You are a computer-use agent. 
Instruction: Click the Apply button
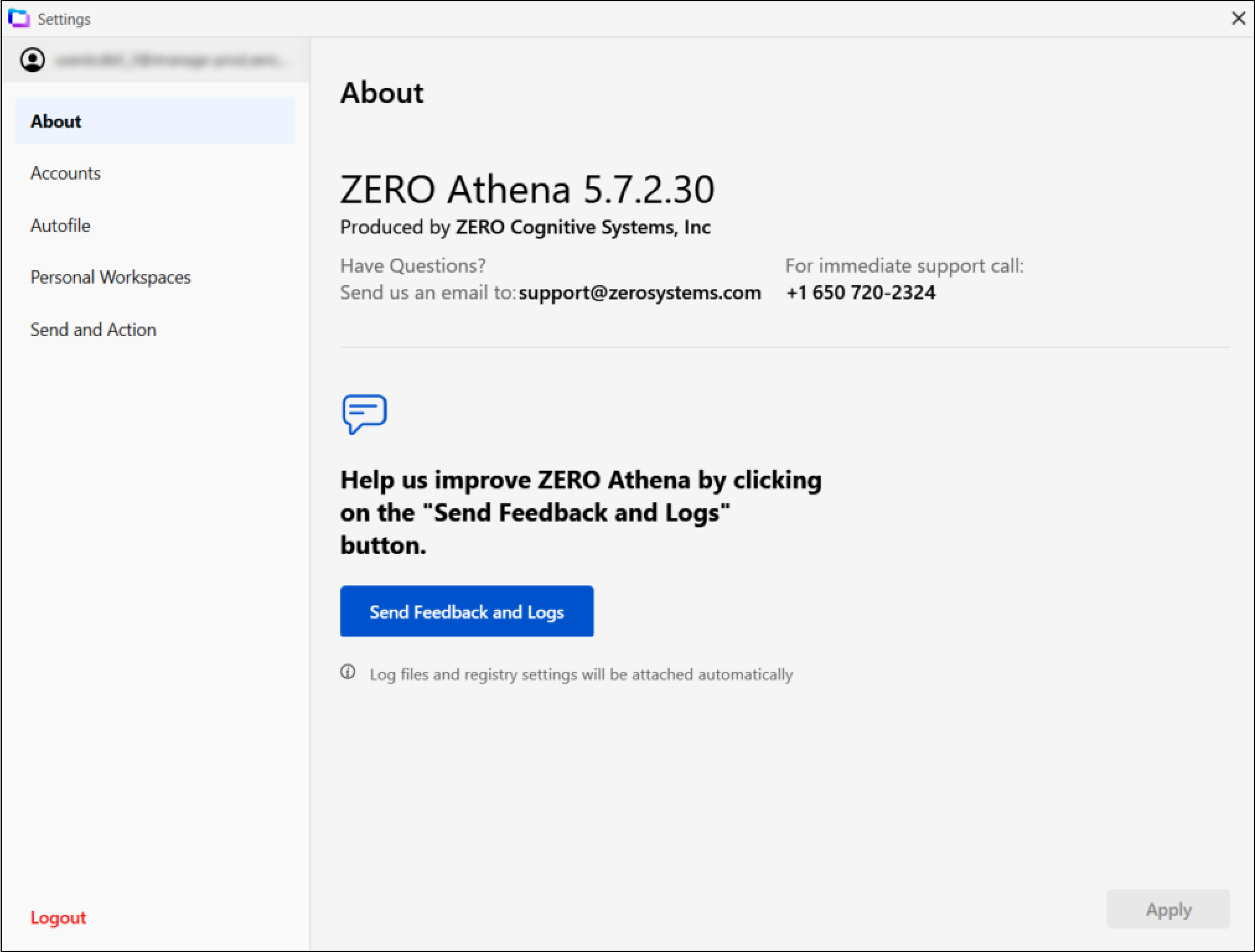1168,909
